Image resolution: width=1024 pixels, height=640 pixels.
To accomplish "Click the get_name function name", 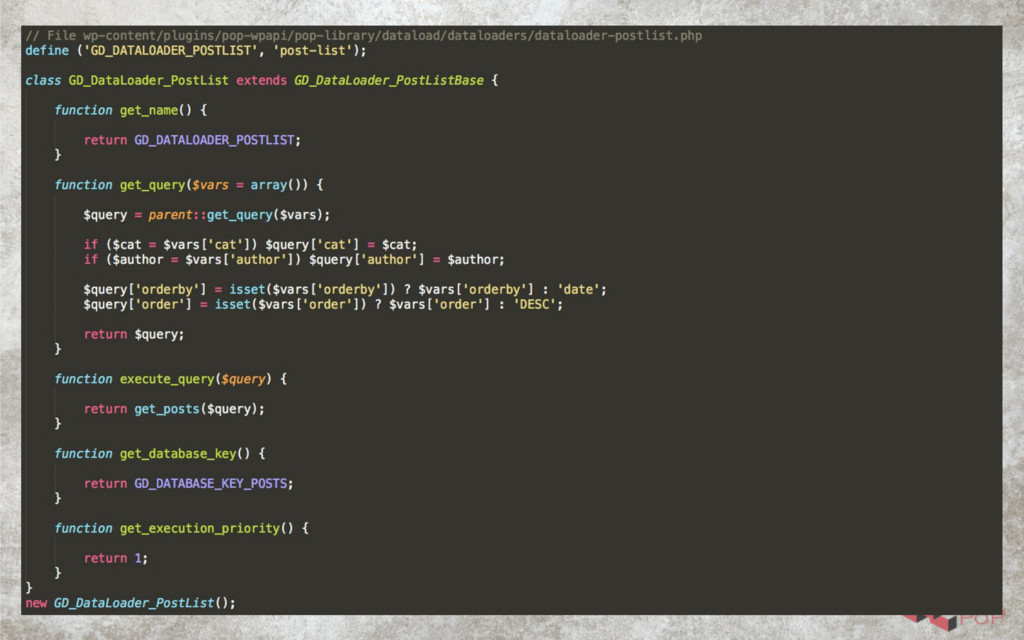I will [149, 110].
